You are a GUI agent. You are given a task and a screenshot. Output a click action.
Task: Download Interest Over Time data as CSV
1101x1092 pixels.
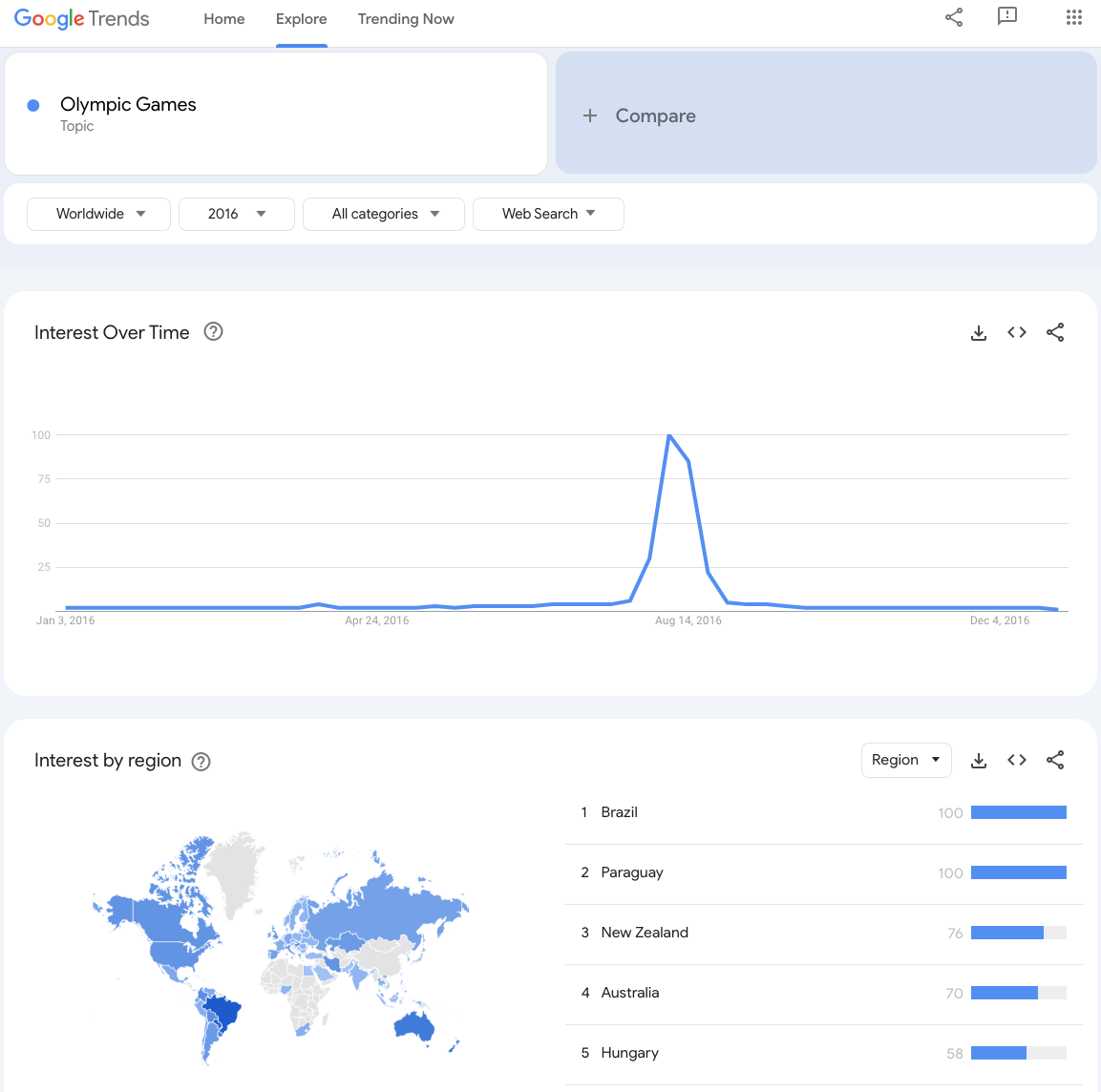978,332
